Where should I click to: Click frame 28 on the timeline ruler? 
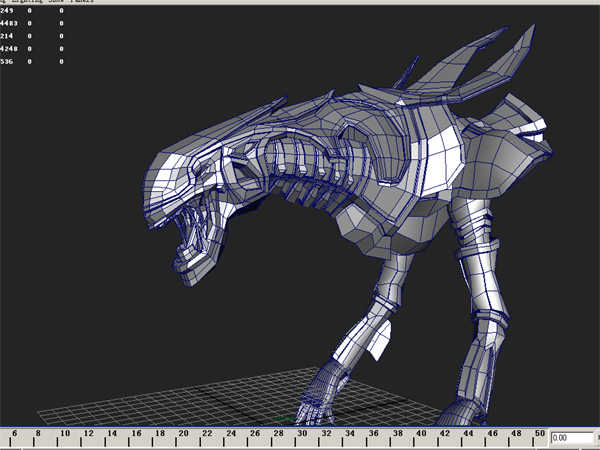tap(279, 433)
